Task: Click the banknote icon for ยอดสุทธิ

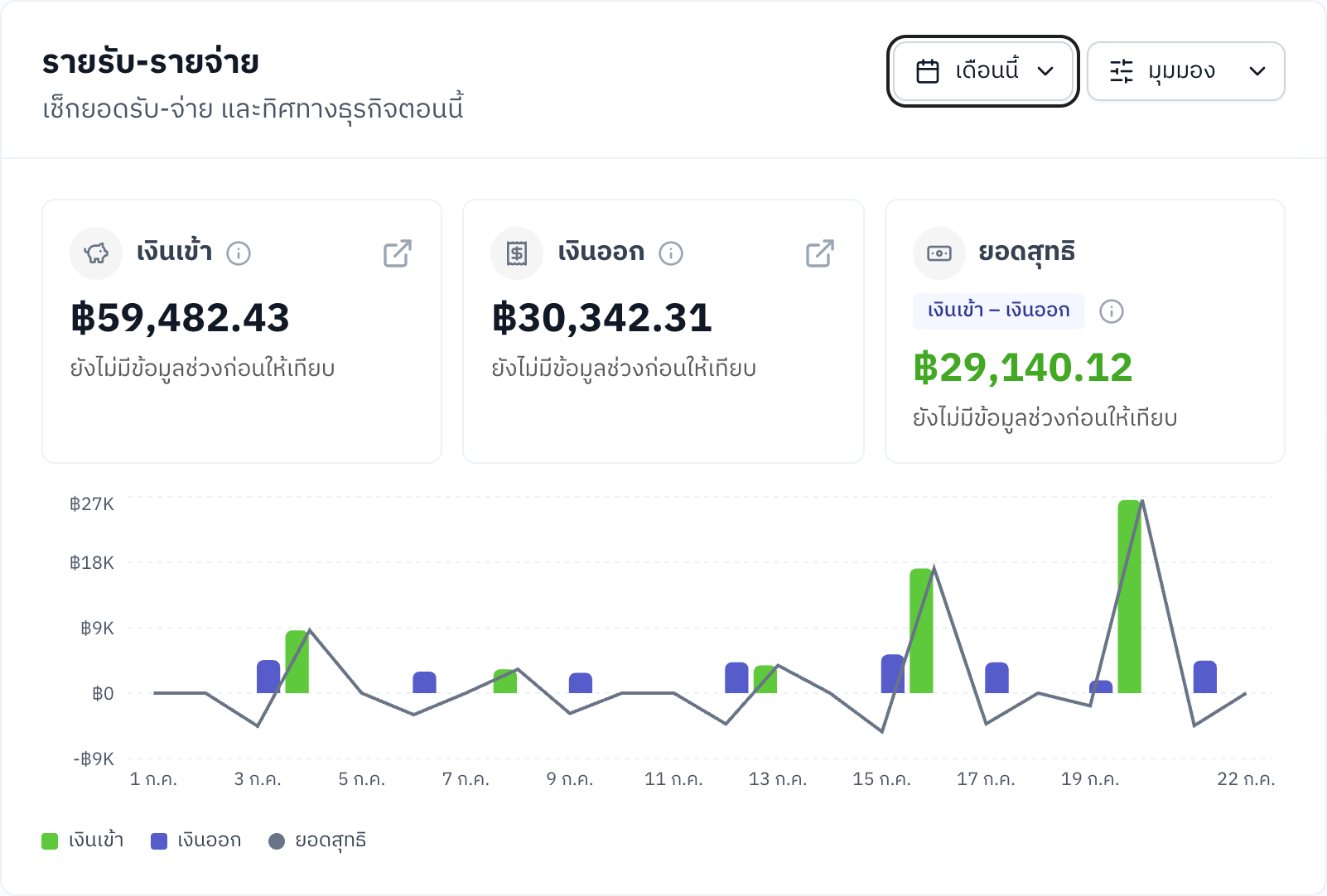Action: pyautogui.click(x=939, y=253)
